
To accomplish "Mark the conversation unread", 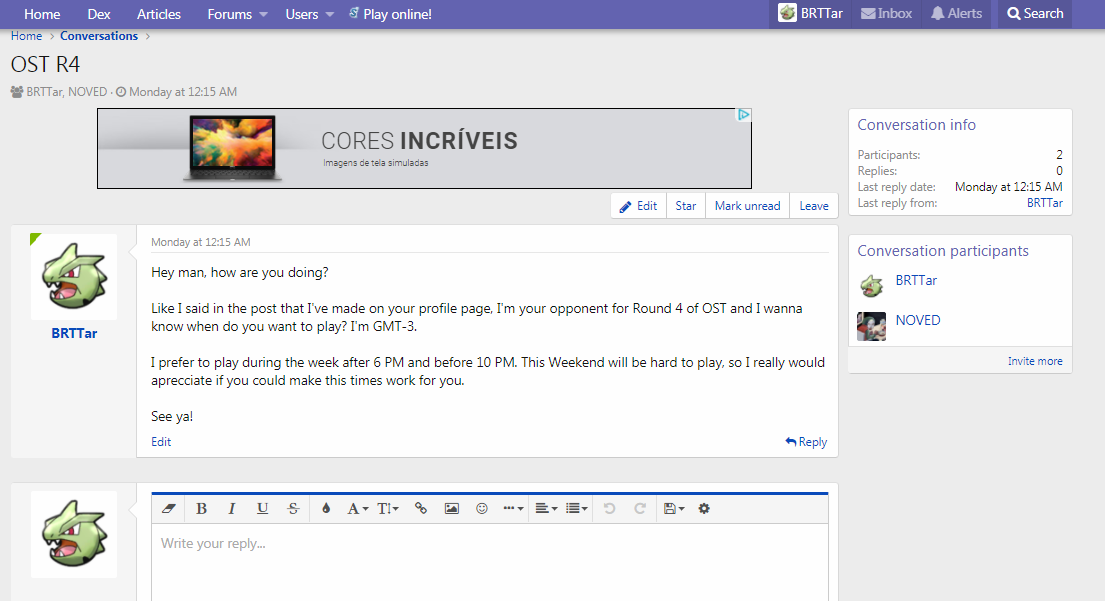I will tap(747, 206).
